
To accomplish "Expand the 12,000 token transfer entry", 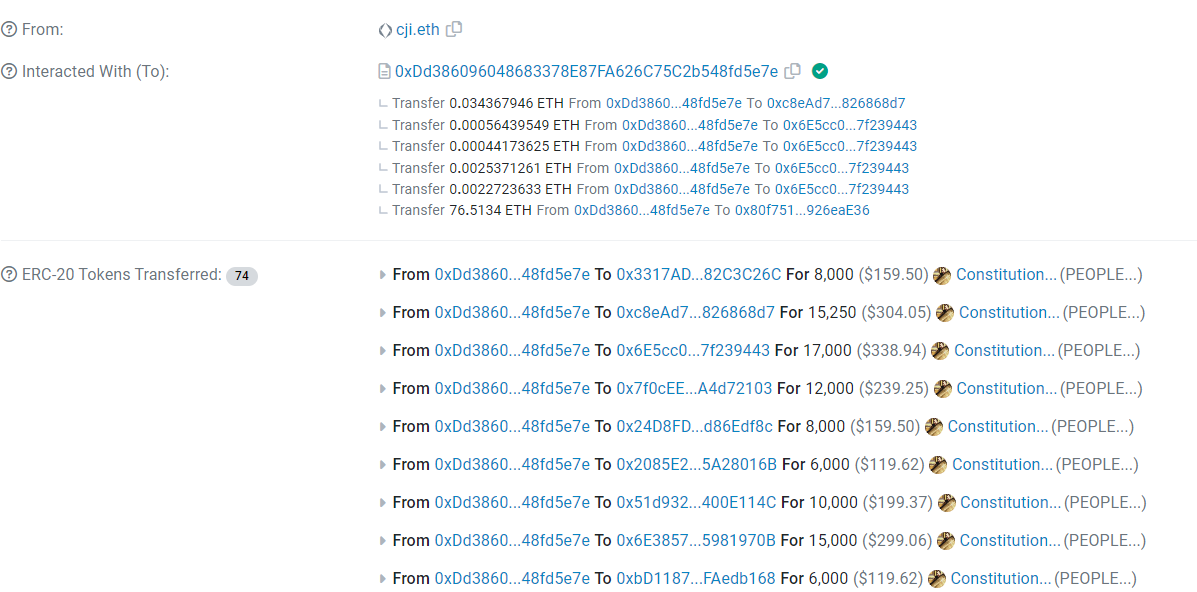I will 383,388.
